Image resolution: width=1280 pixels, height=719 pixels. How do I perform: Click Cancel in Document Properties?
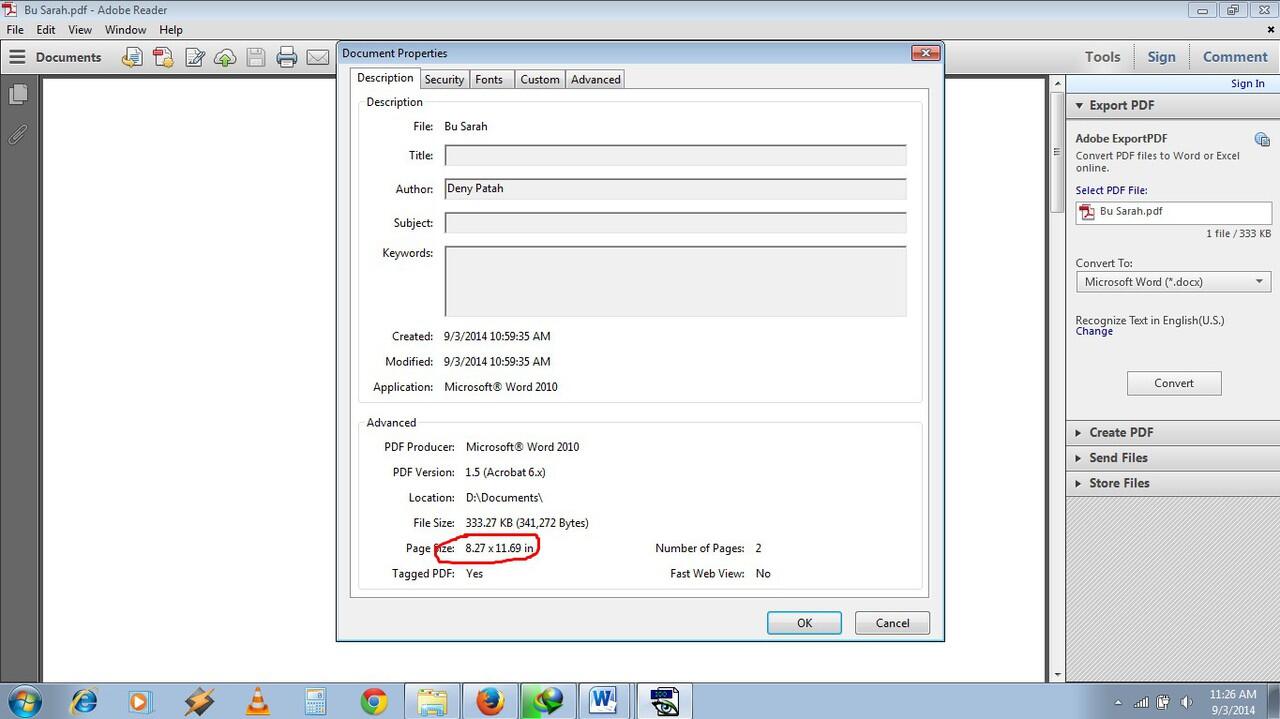[x=892, y=623]
